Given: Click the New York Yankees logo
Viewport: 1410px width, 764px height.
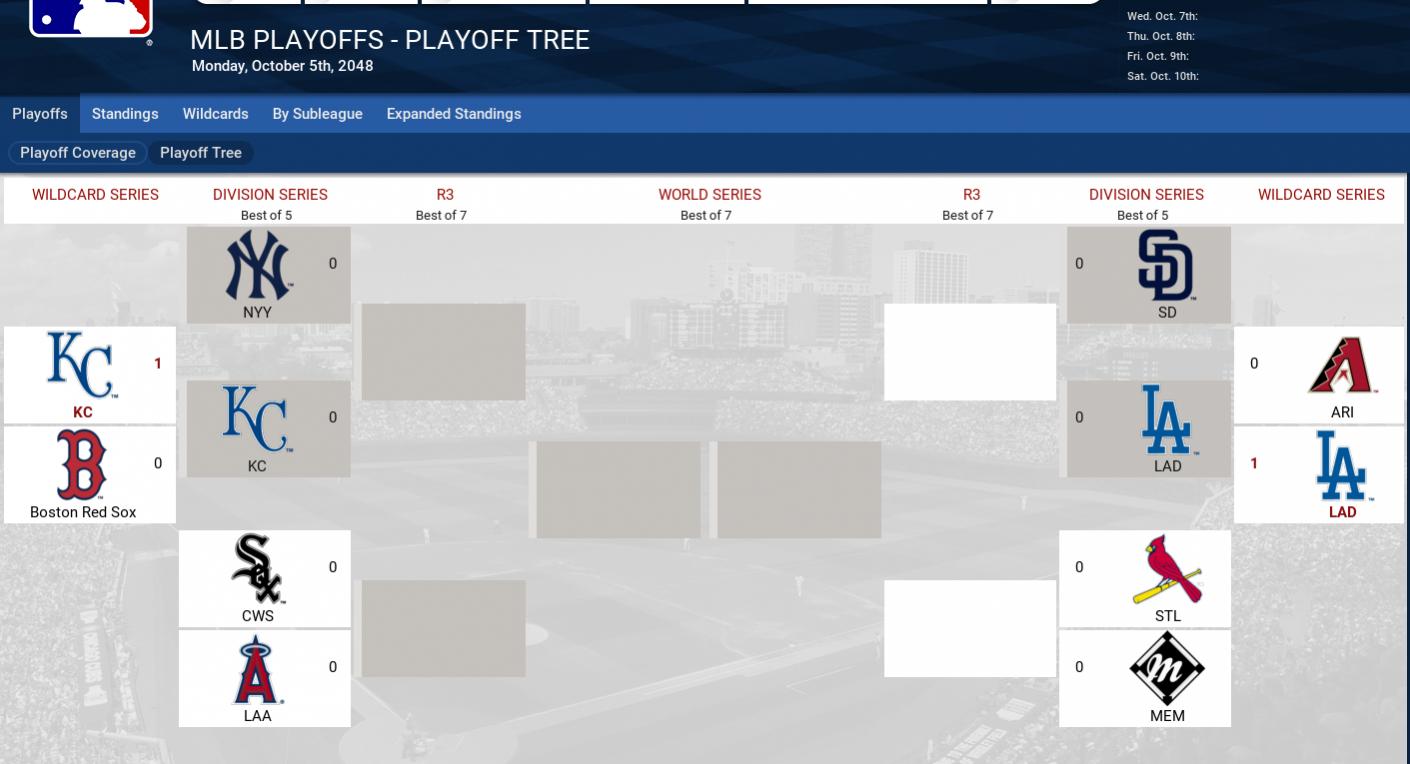Looking at the screenshot, I should tap(258, 266).
